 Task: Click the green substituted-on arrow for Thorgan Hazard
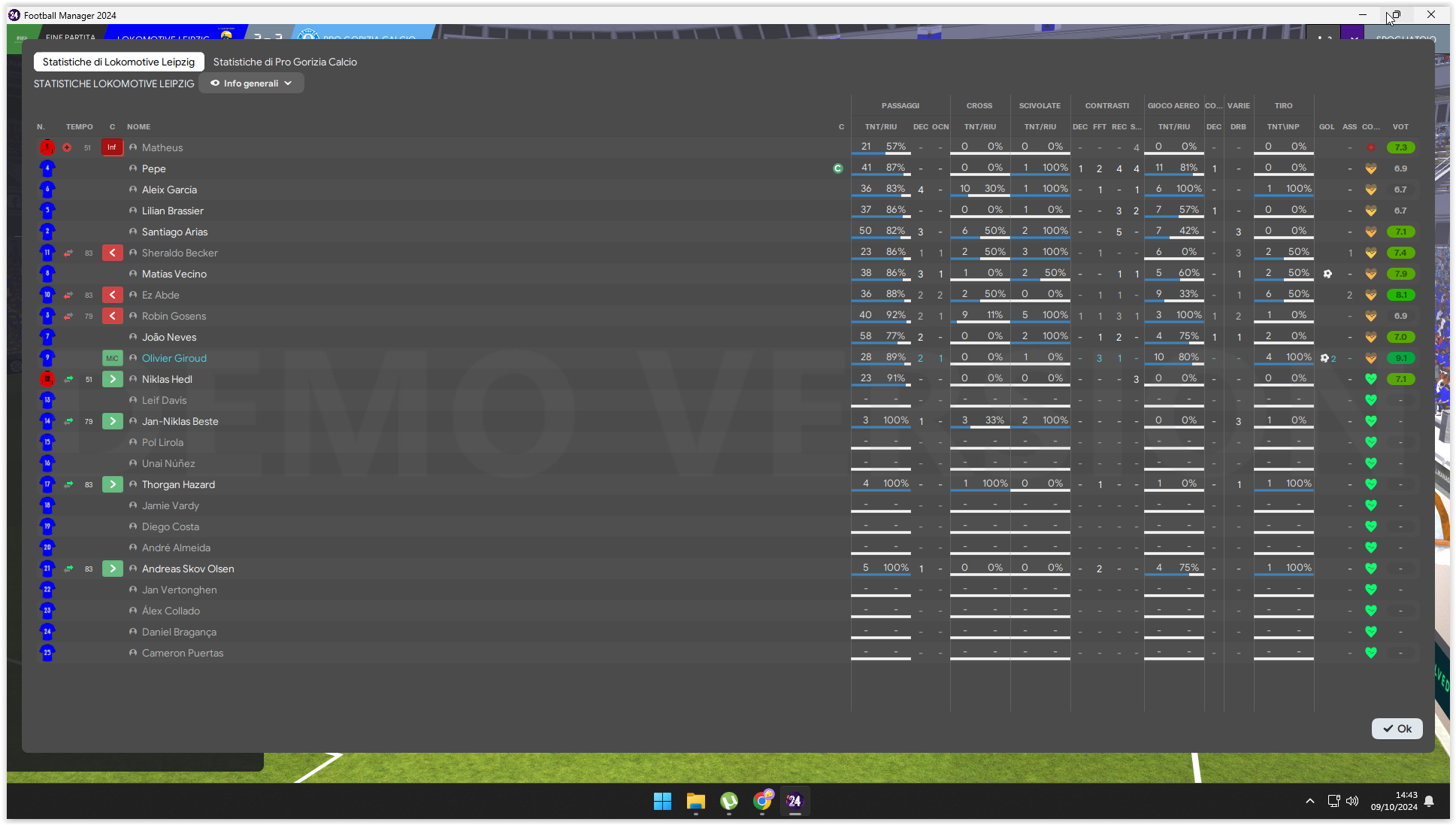pyautogui.click(x=112, y=484)
